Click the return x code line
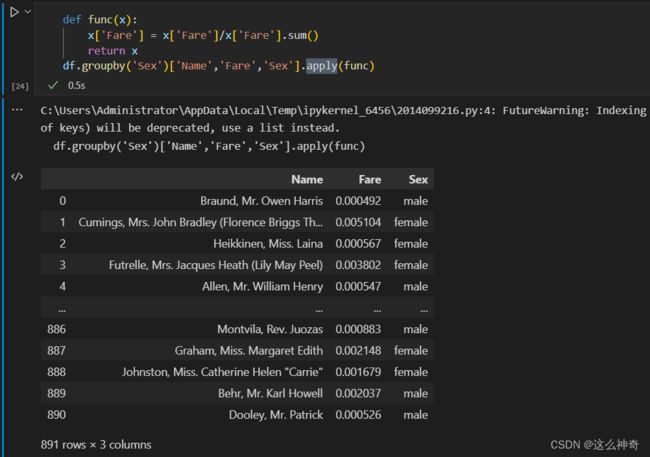This screenshot has width=650, height=457. click(x=113, y=51)
